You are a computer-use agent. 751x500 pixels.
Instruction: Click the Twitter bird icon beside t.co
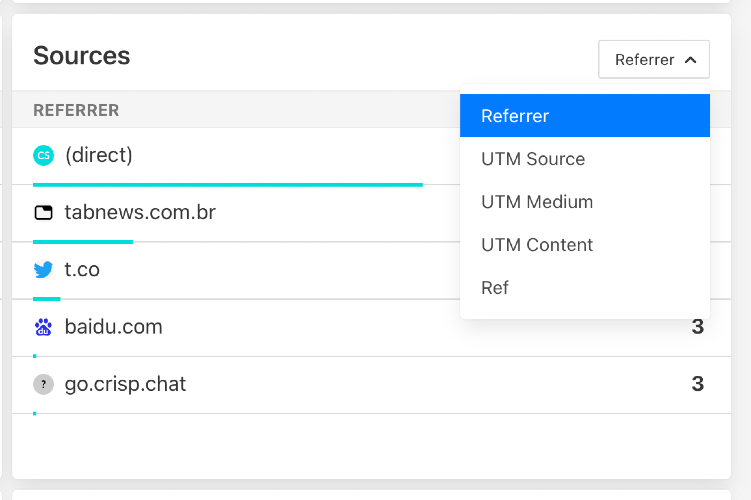pos(44,270)
